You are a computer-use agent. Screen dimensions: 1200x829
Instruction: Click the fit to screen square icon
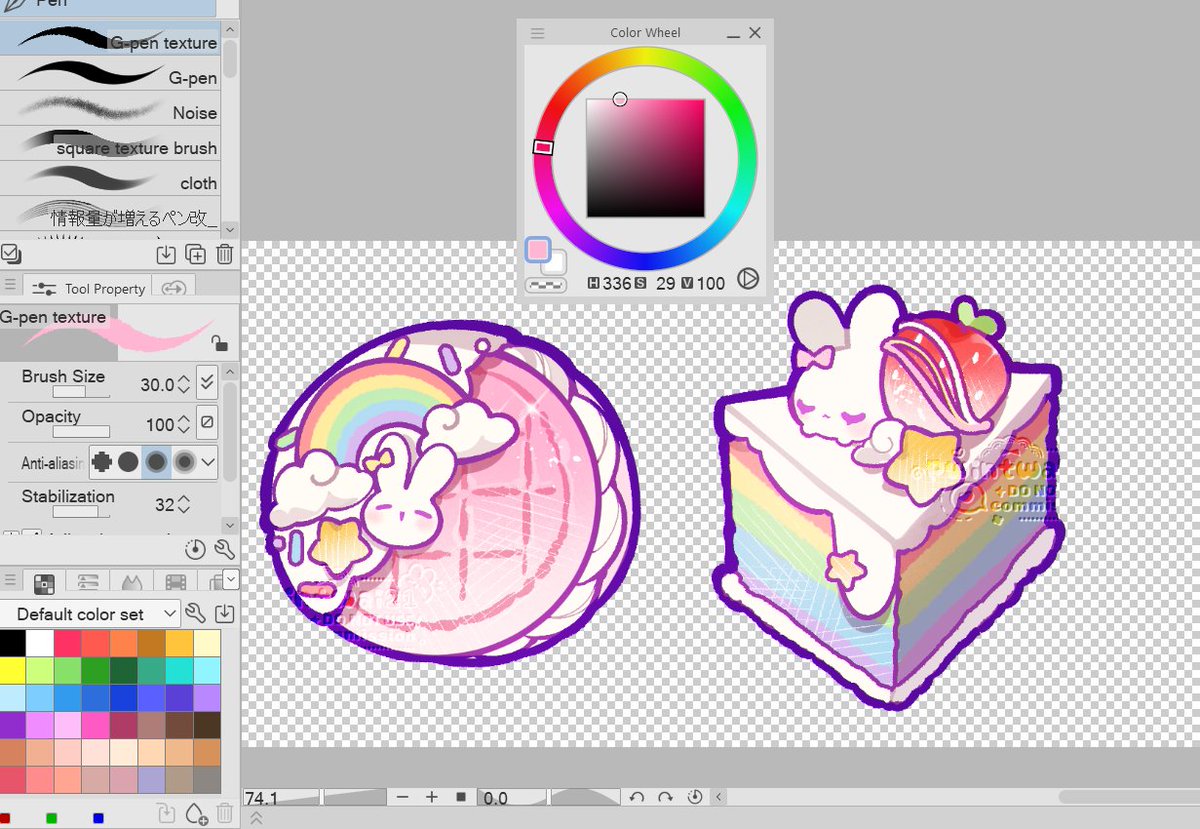(461, 797)
